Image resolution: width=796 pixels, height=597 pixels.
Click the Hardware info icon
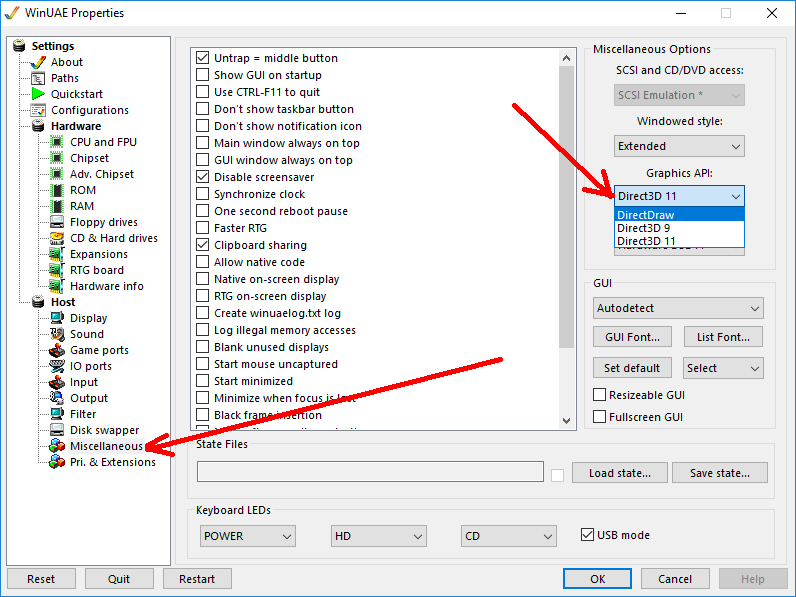(x=57, y=286)
